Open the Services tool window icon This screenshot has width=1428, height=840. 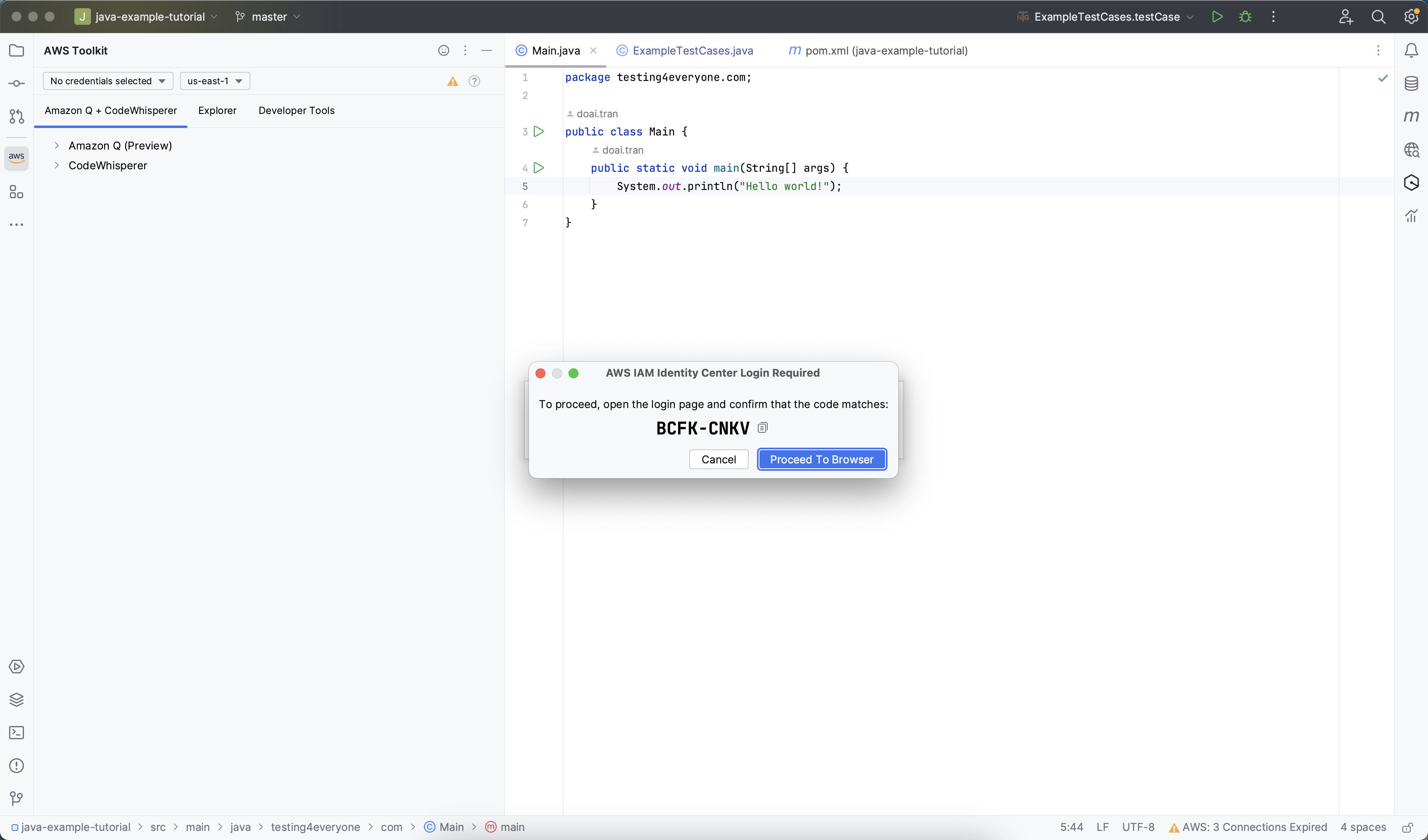coord(17,667)
